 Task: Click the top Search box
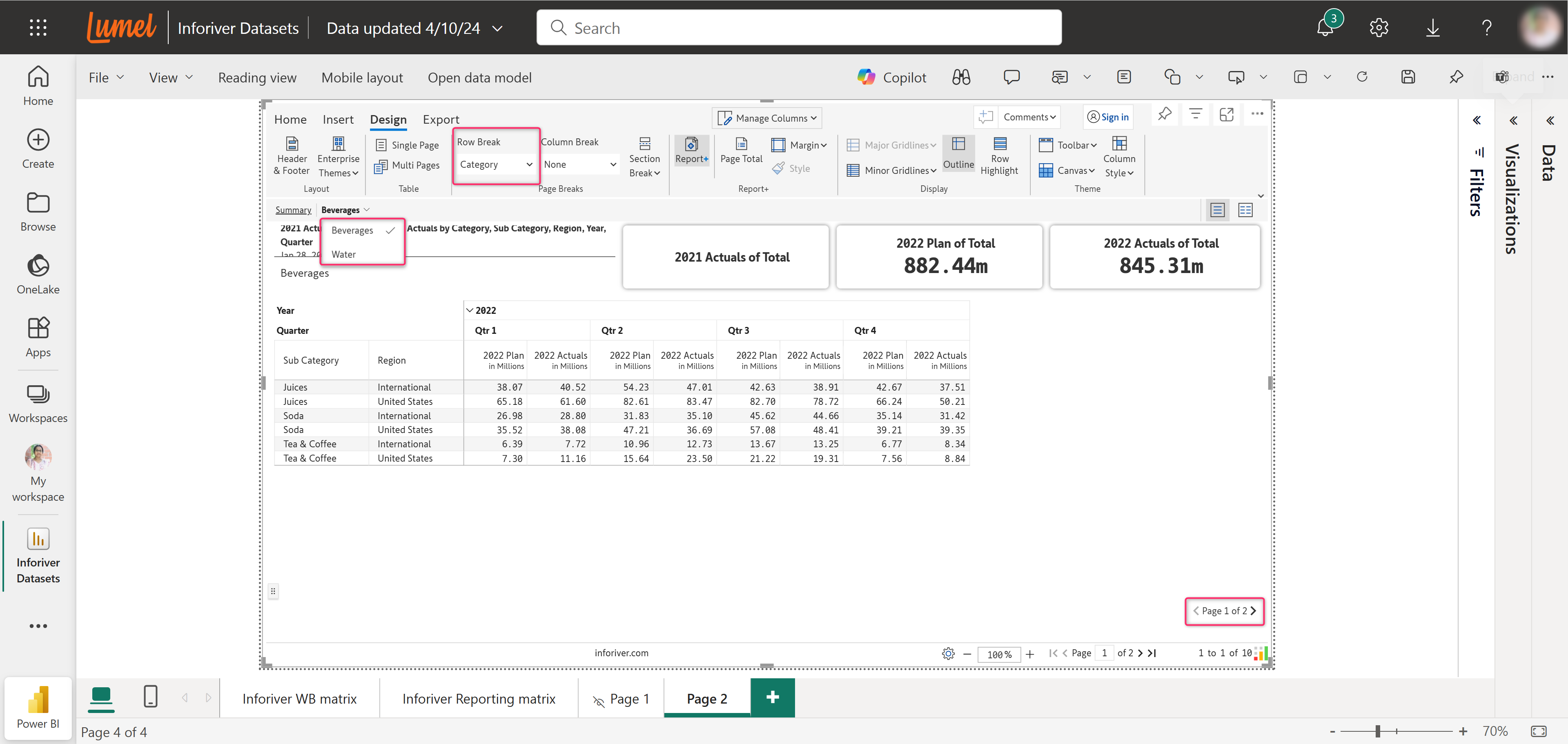pos(799,28)
